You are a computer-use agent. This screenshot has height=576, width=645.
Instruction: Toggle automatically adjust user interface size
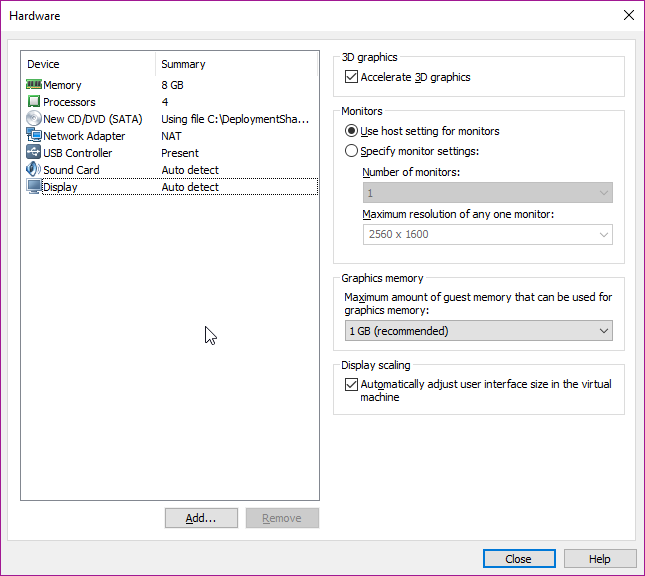pos(351,384)
